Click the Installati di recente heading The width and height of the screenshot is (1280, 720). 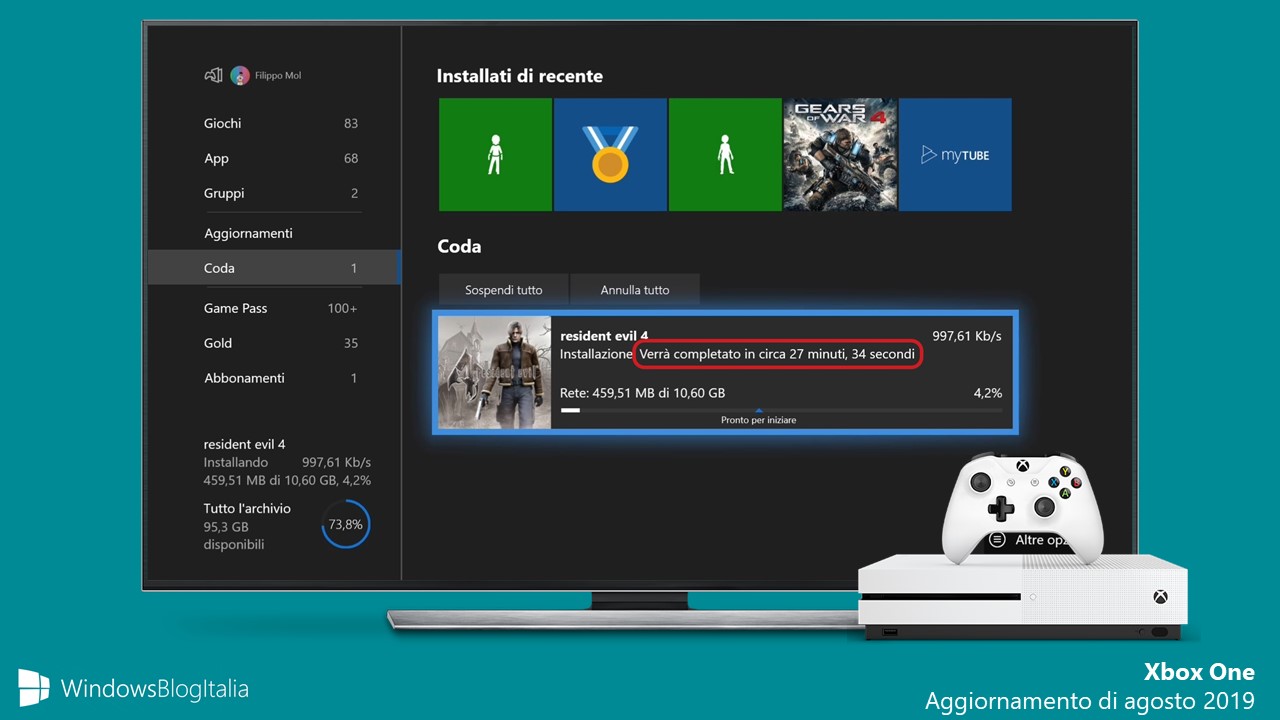(x=520, y=76)
